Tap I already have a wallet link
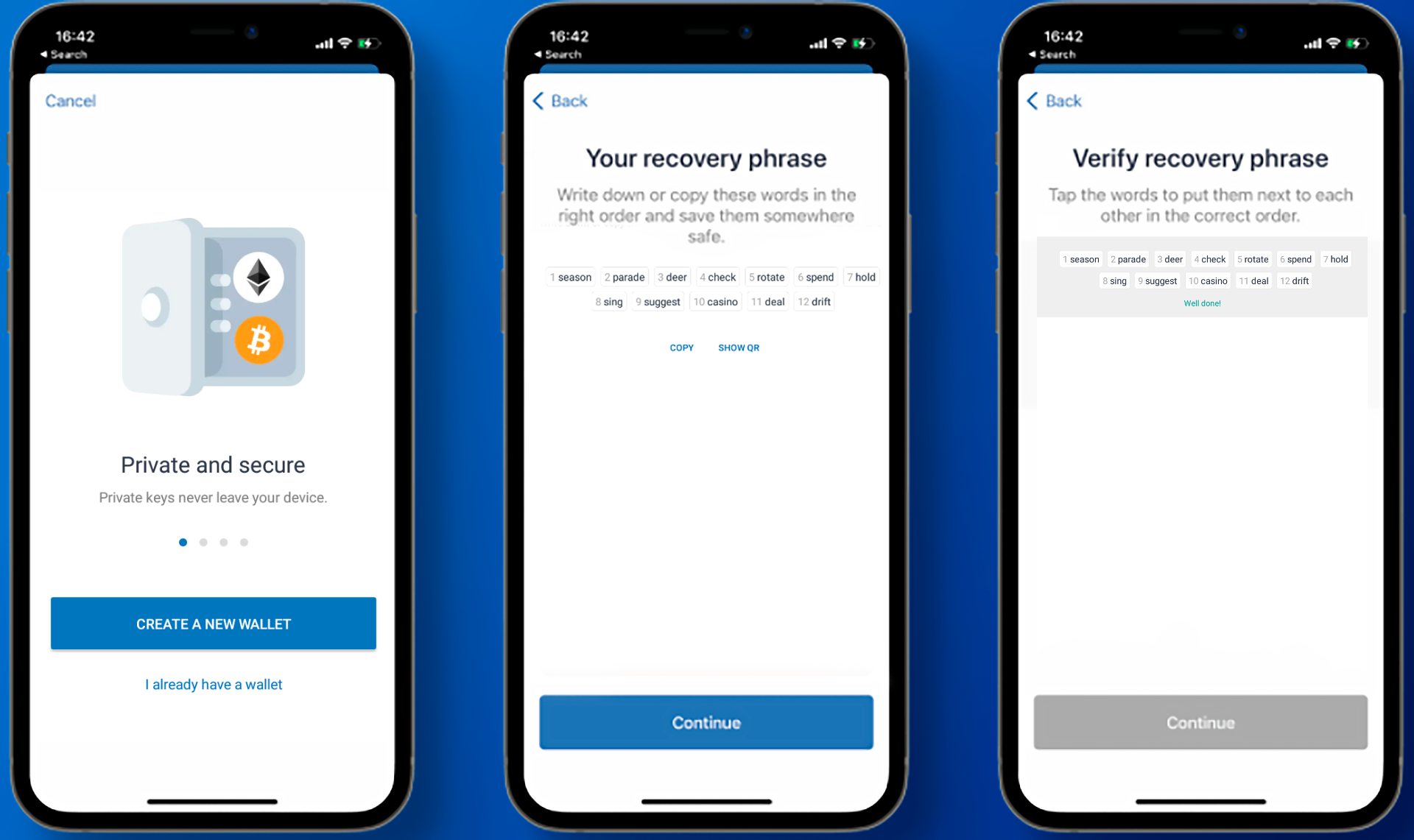Viewport: 1414px width, 840px height. pyautogui.click(x=213, y=684)
